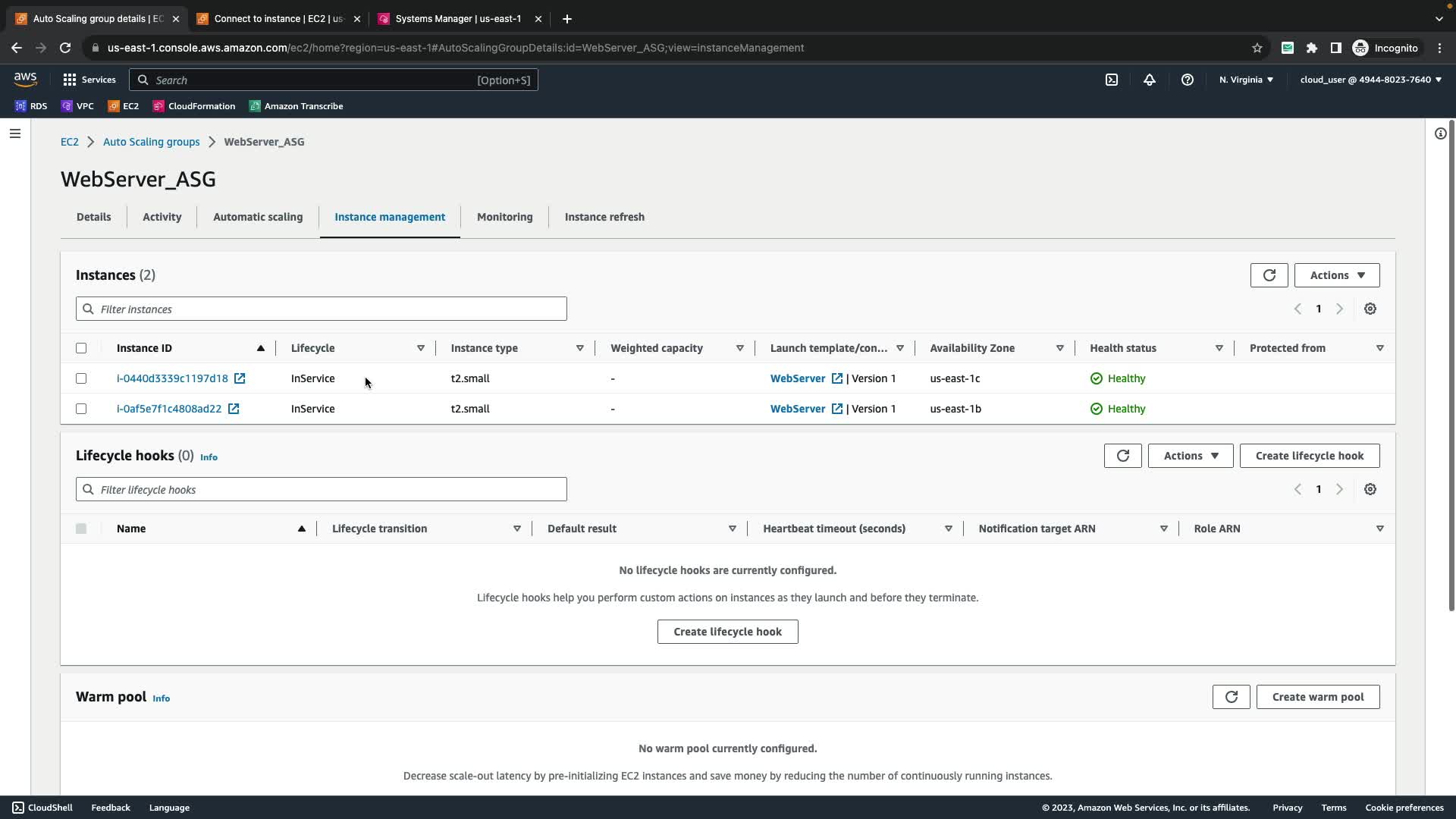Click the help question mark icon
This screenshot has width=1456, height=819.
[x=1188, y=80]
